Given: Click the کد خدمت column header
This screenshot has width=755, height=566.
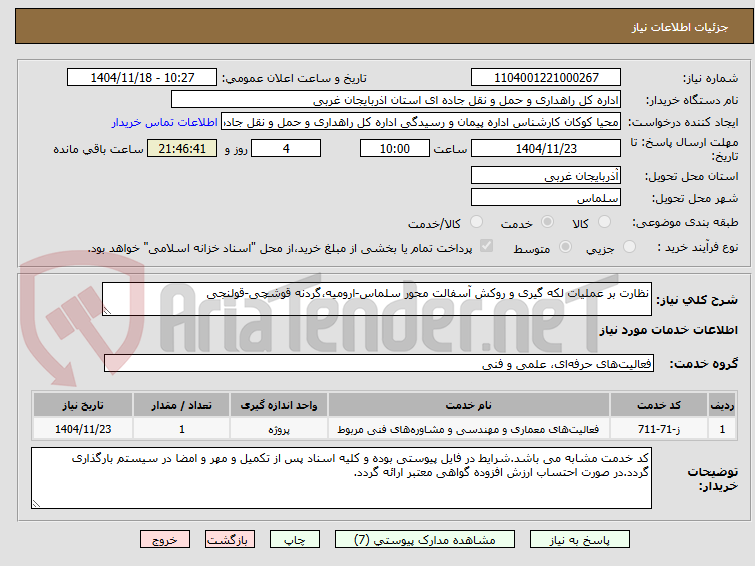Looking at the screenshot, I should click(659, 405).
